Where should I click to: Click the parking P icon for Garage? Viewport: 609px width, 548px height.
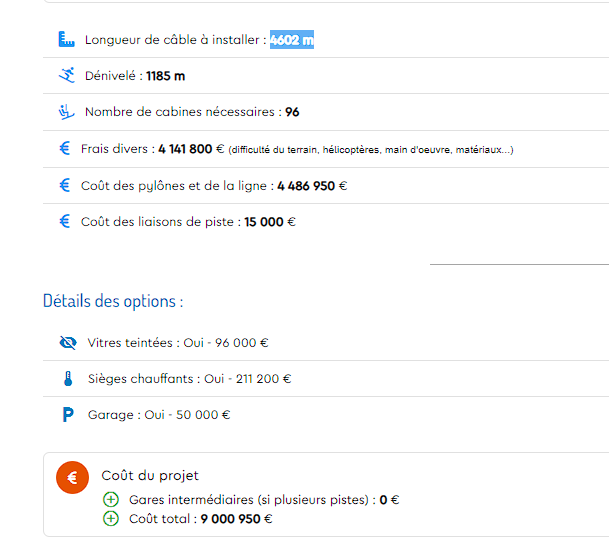click(x=68, y=414)
